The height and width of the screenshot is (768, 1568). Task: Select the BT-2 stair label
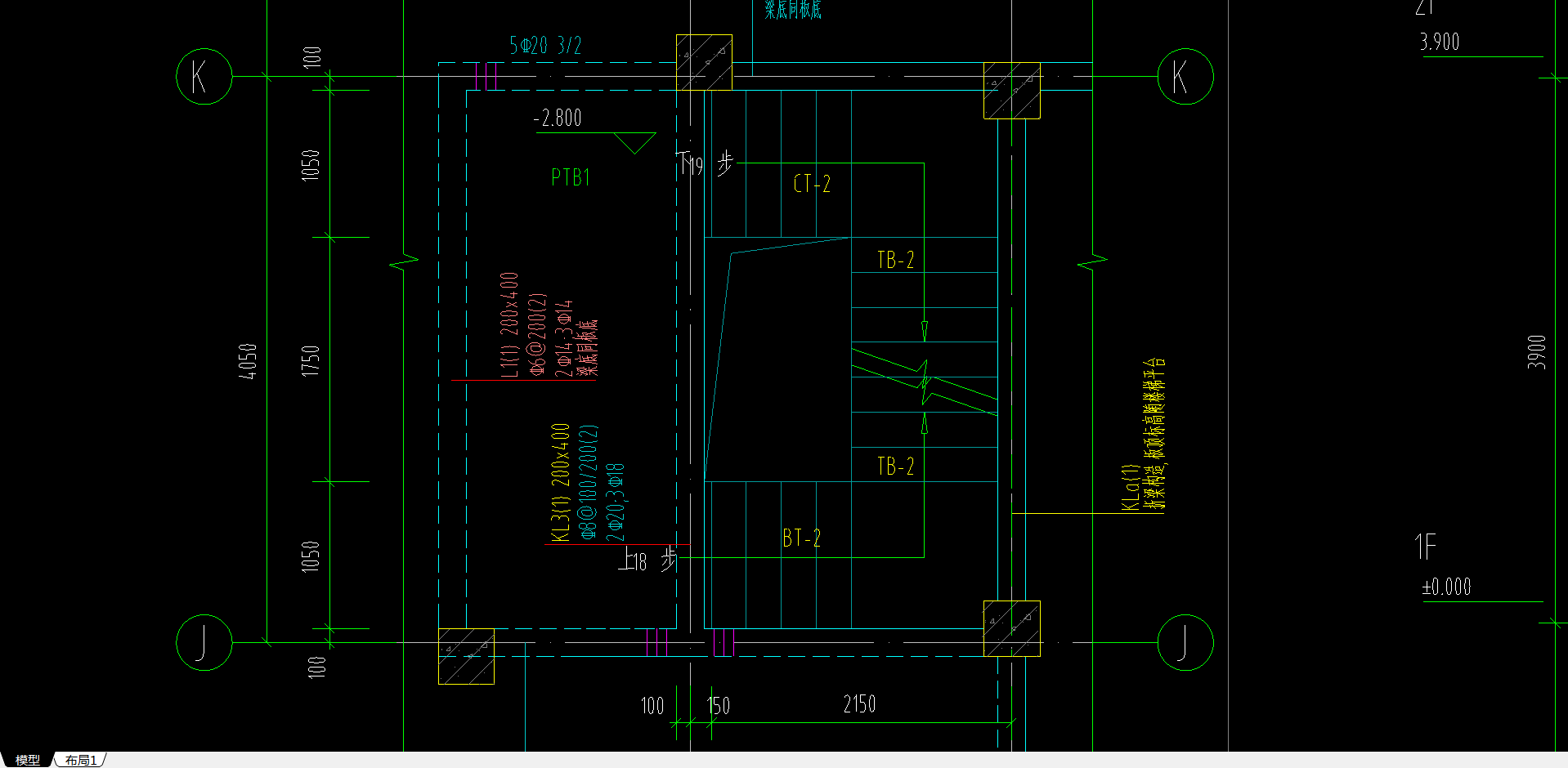[x=801, y=538]
